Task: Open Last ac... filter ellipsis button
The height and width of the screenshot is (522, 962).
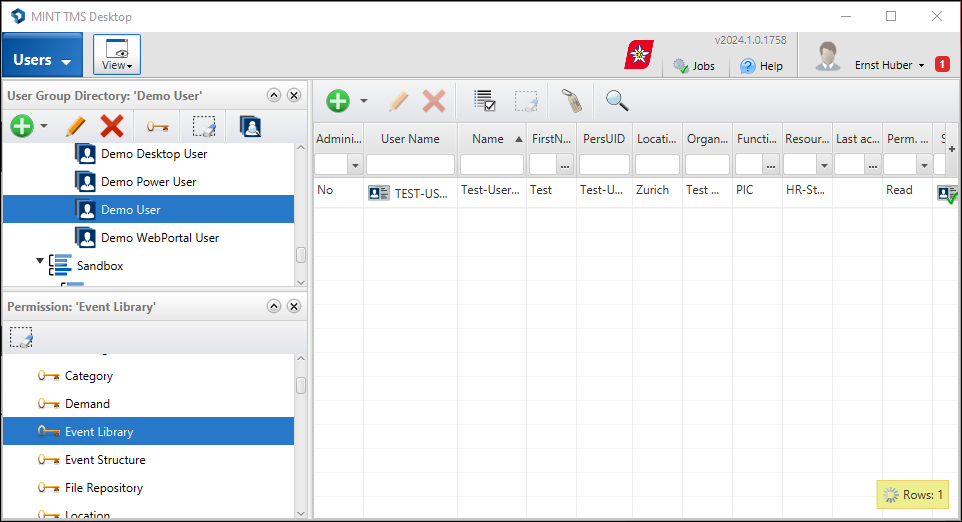Action: point(872,165)
